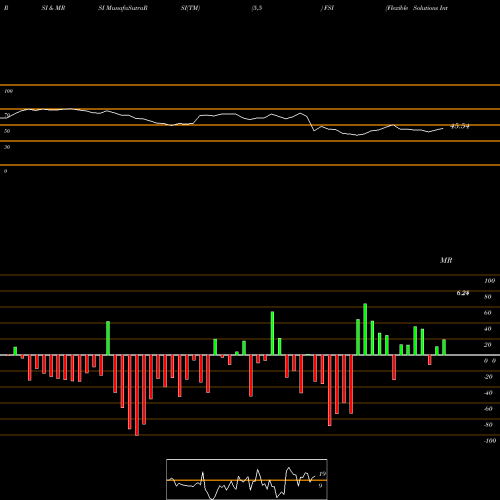Open the mini chart thumbnail at bottom
500x500 pixels.
point(247,479)
